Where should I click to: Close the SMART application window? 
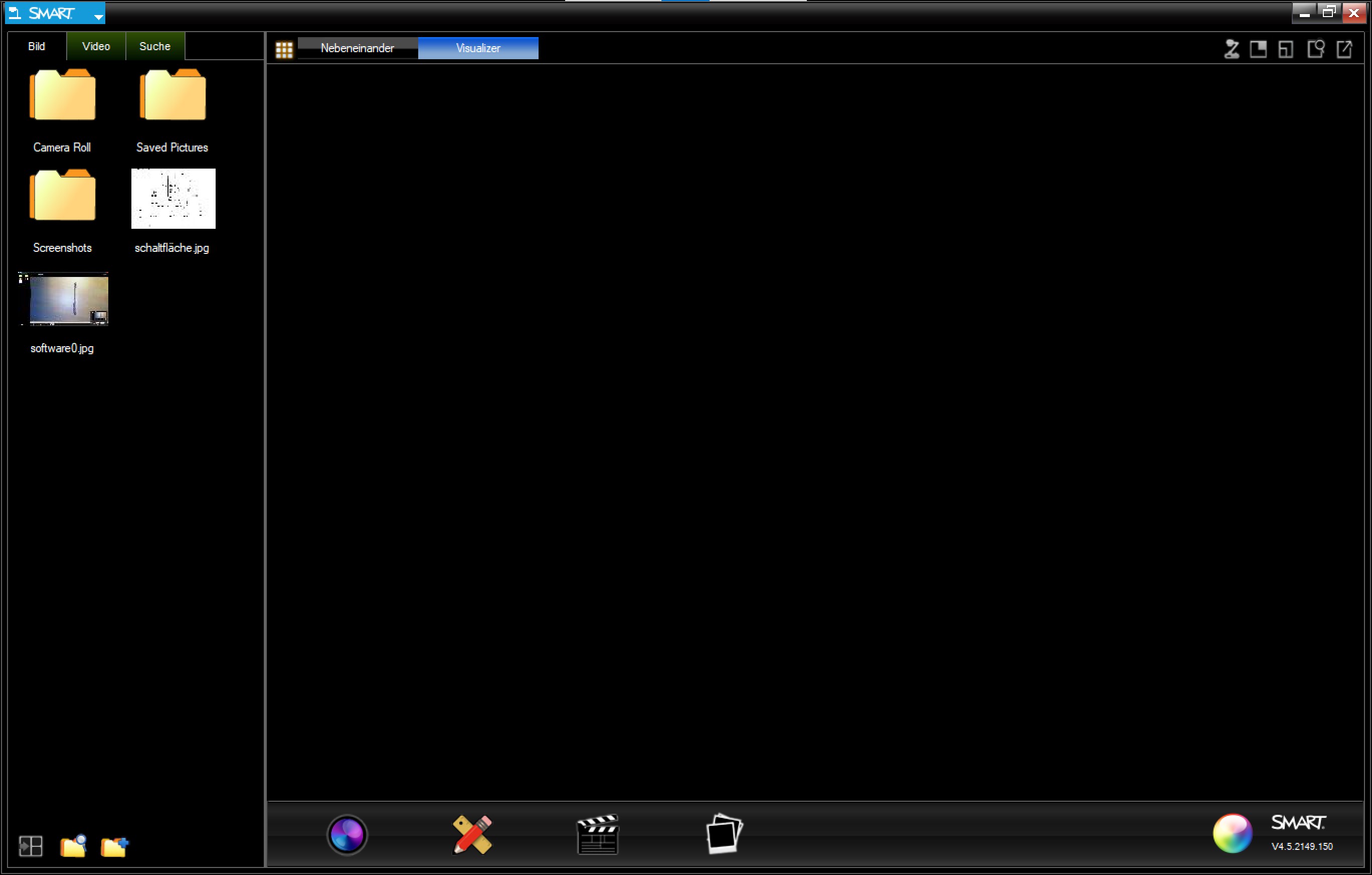point(1354,12)
